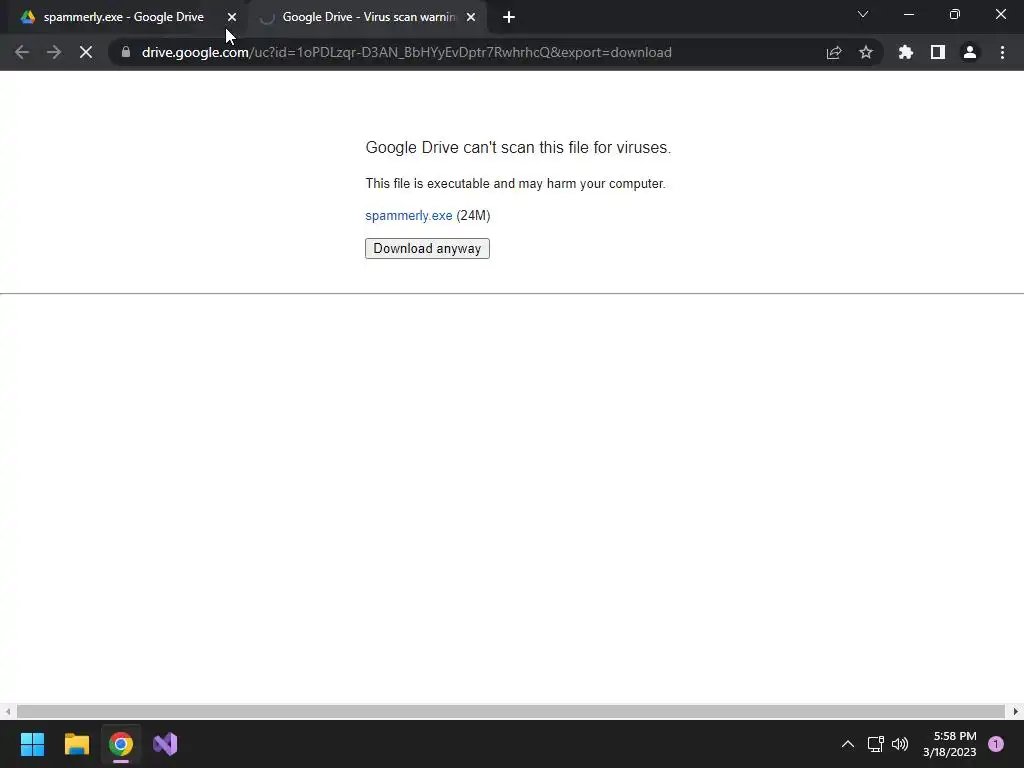
Task: Open the Chrome three-dot menu
Action: [1002, 52]
